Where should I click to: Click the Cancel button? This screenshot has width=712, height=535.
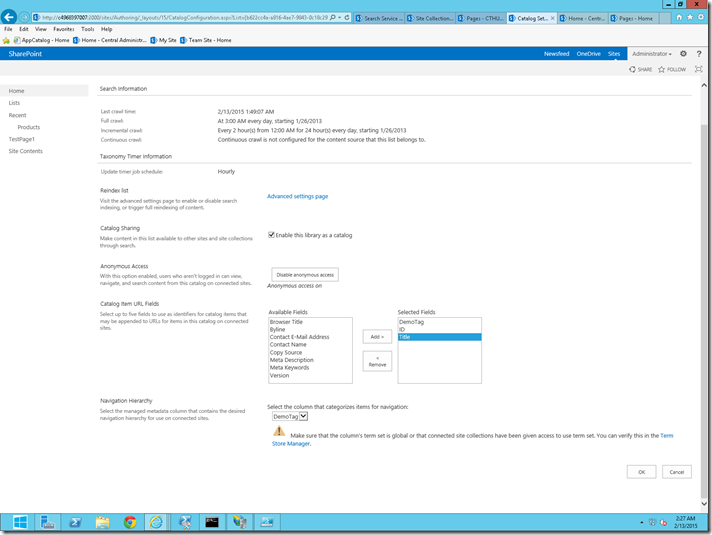pos(677,472)
